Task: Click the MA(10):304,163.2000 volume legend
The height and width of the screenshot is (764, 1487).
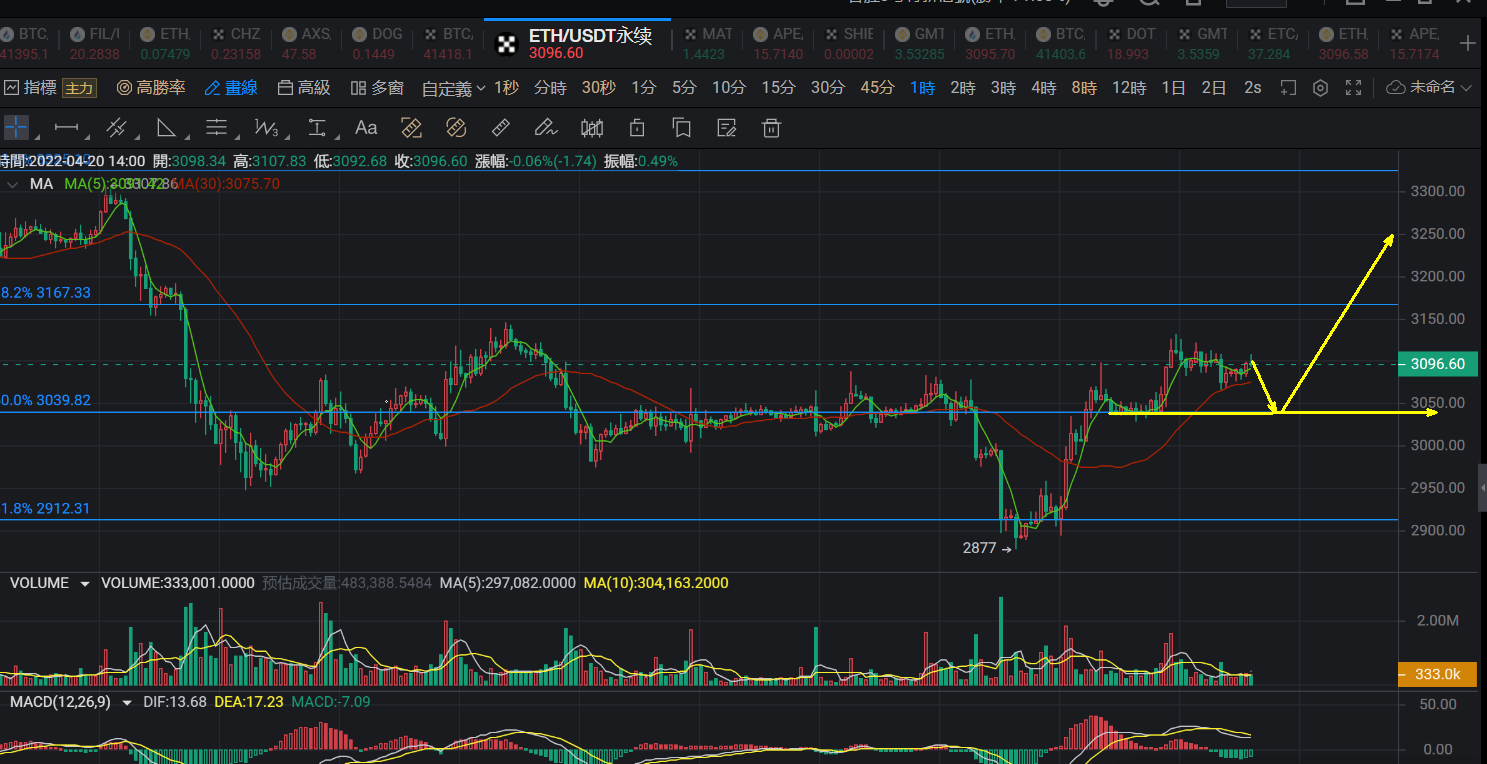Action: click(656, 583)
